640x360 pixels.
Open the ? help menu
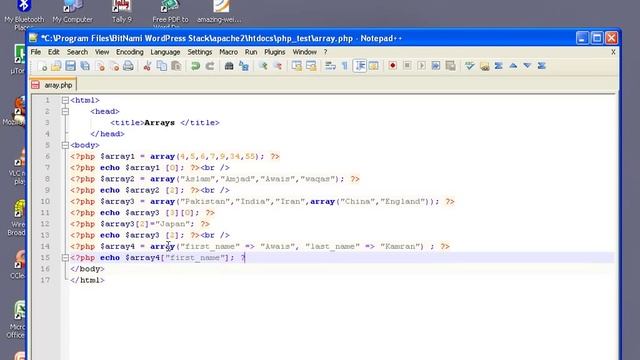coord(325,52)
